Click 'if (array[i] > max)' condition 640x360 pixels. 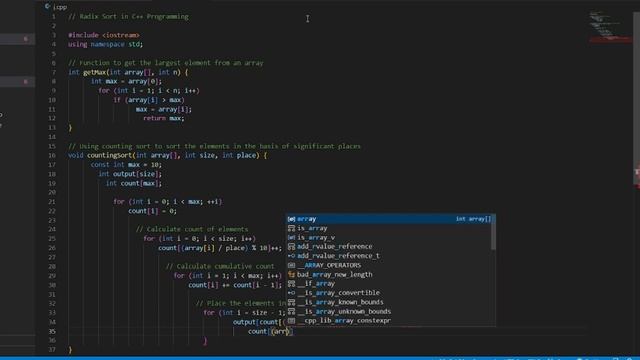149,100
